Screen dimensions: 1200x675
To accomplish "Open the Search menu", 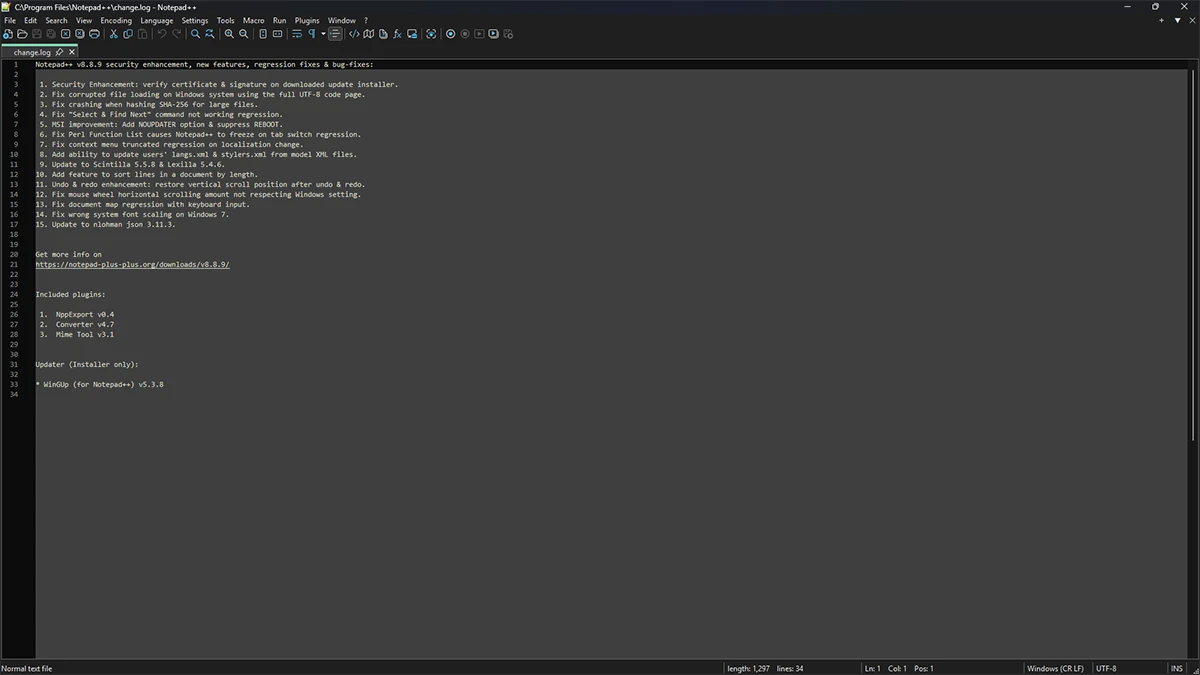I will click(x=56, y=20).
